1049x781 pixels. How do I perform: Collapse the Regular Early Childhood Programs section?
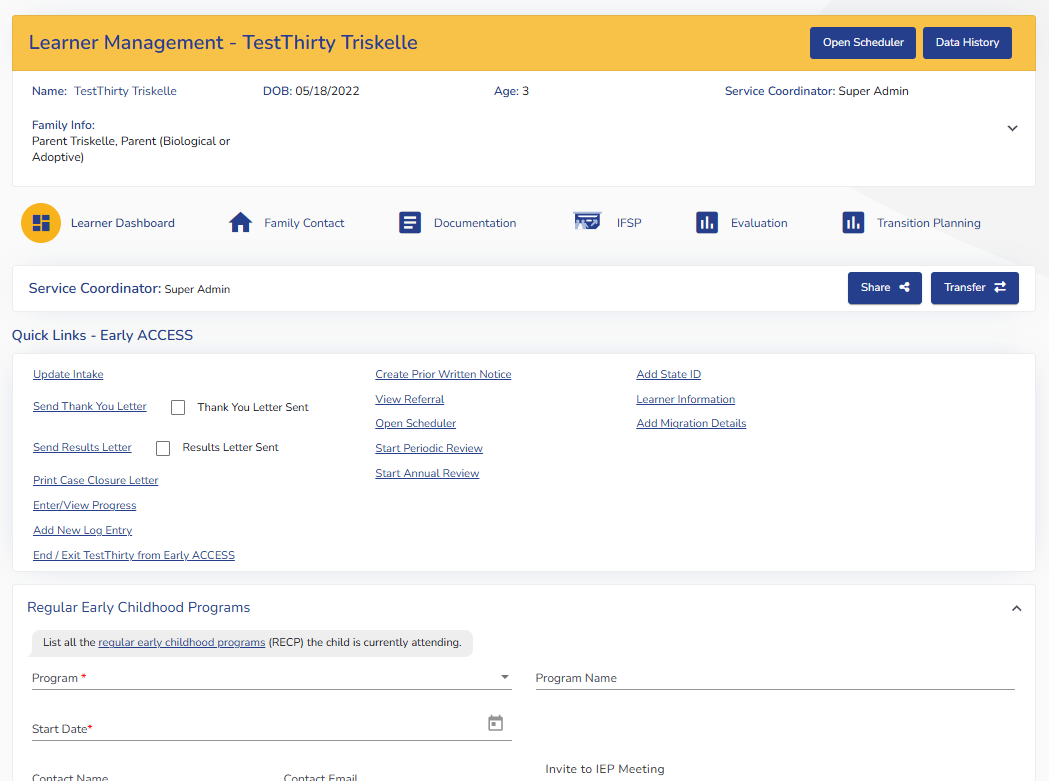[x=1016, y=608]
